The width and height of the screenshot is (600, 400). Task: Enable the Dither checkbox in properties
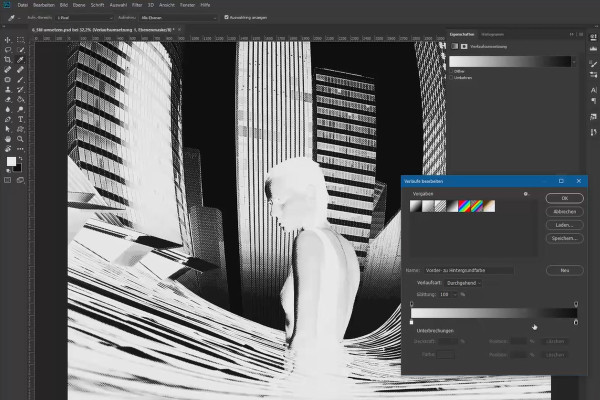click(451, 71)
